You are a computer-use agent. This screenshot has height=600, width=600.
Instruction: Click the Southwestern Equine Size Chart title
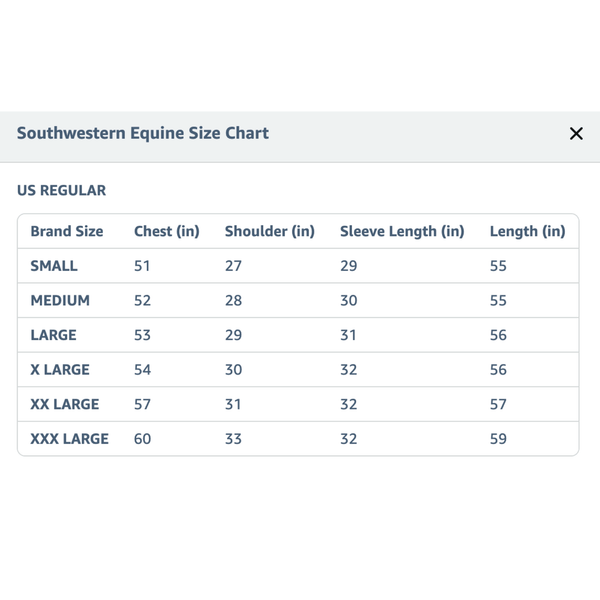143,133
